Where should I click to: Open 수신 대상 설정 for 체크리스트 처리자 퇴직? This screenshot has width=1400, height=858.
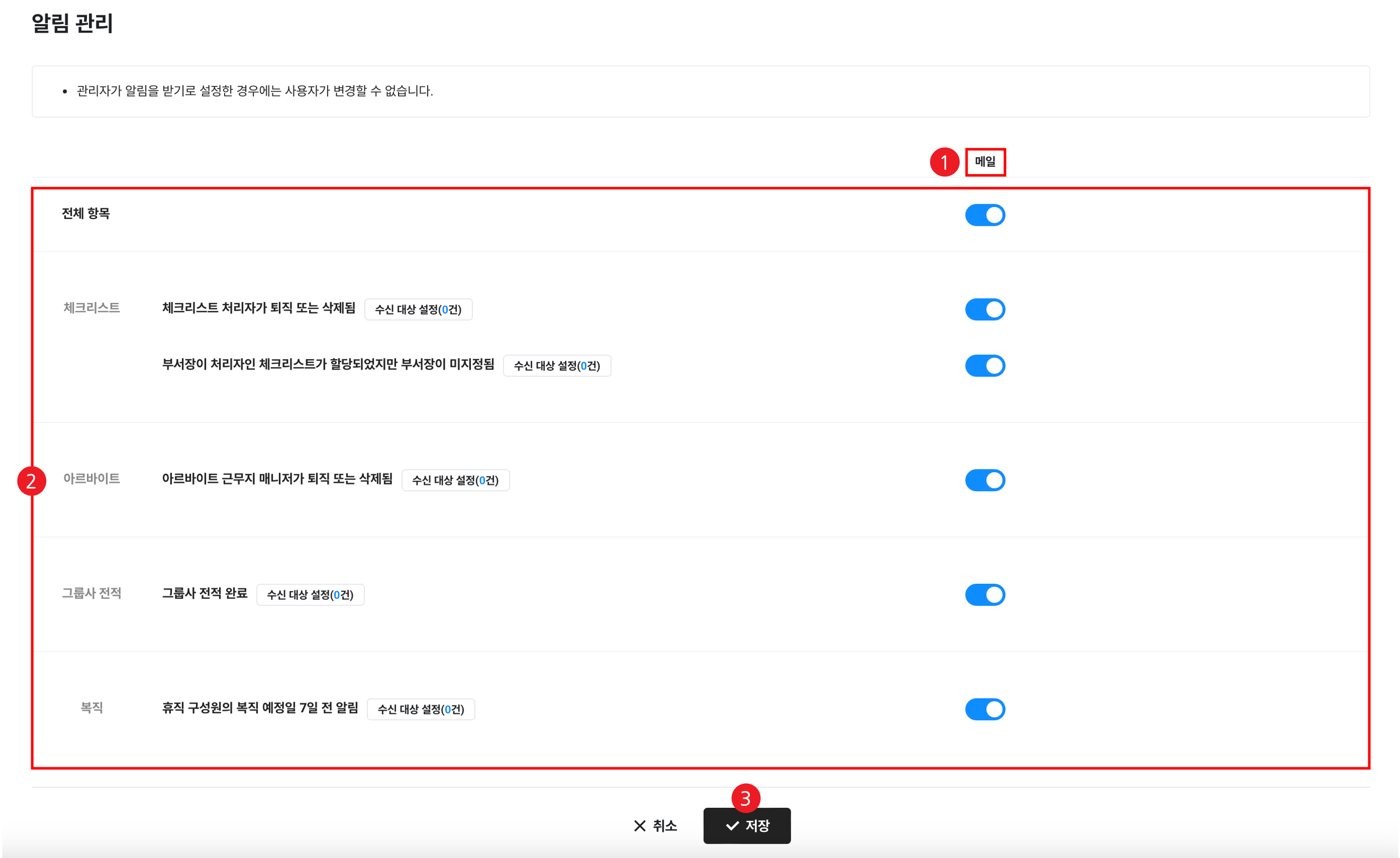418,310
